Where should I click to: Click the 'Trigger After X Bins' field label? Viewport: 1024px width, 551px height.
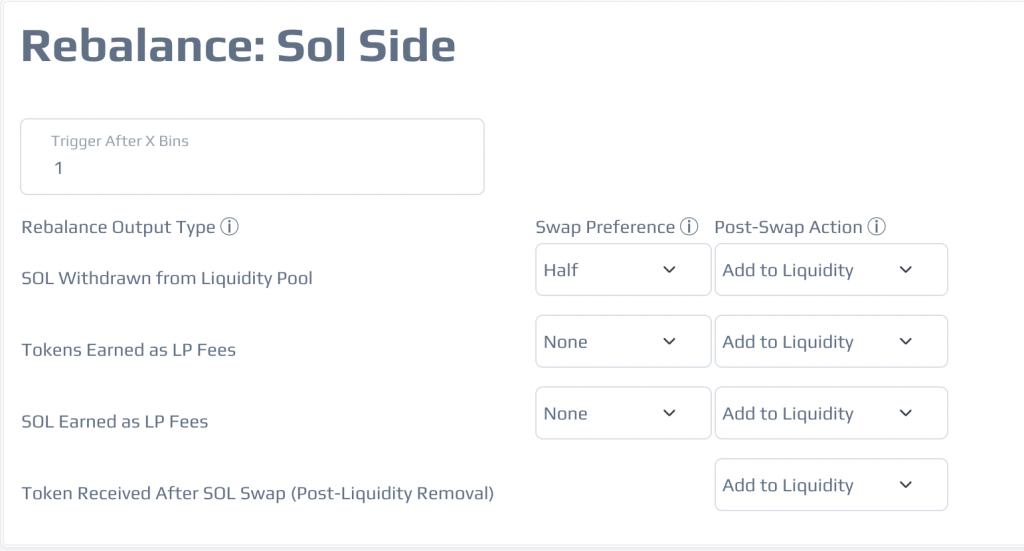point(120,141)
